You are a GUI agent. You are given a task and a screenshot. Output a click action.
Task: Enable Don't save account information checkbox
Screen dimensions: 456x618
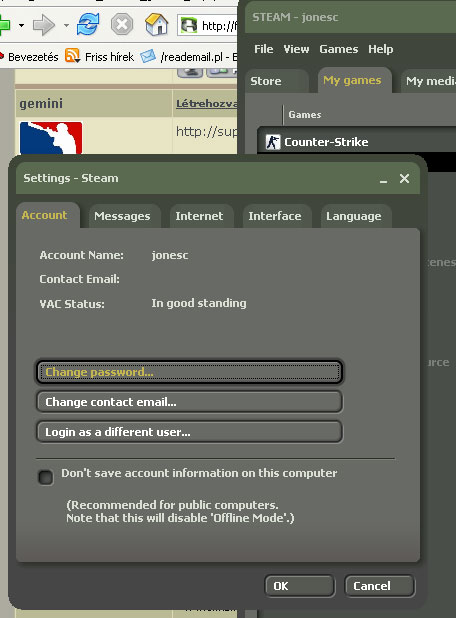coord(46,477)
